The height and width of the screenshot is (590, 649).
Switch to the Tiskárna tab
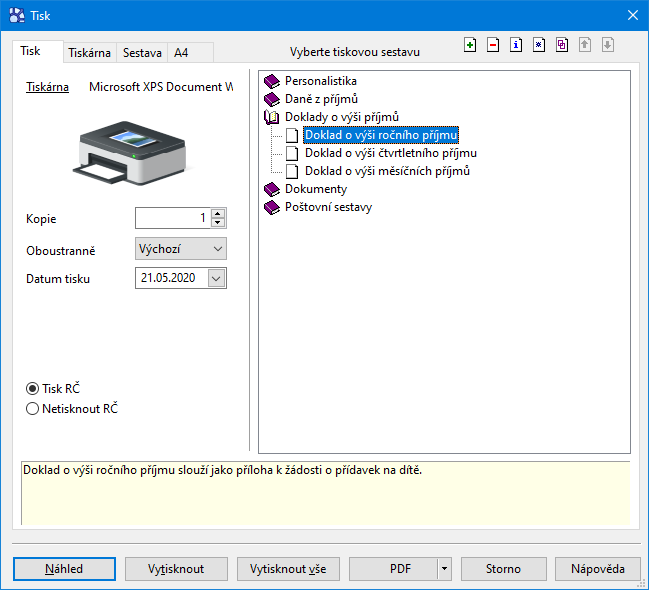pos(89,53)
